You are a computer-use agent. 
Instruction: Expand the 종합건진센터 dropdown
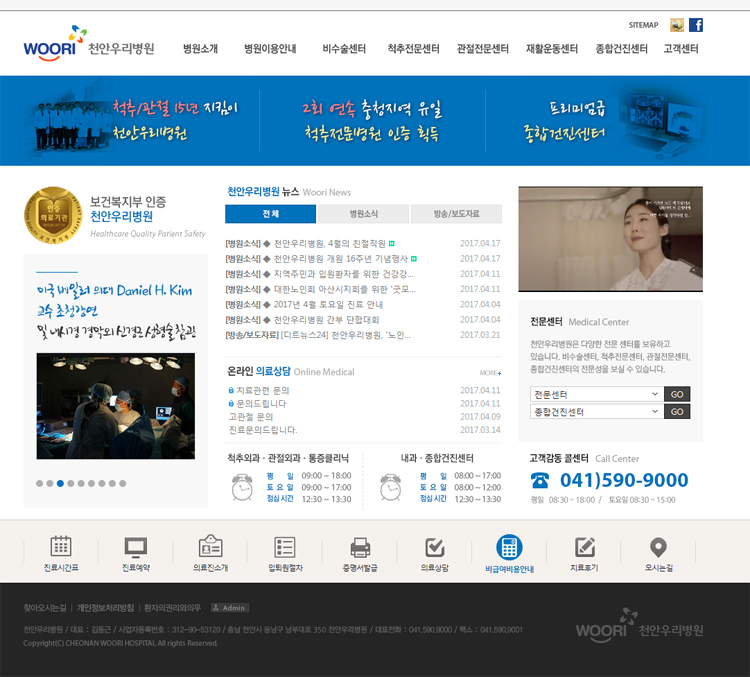tap(596, 411)
